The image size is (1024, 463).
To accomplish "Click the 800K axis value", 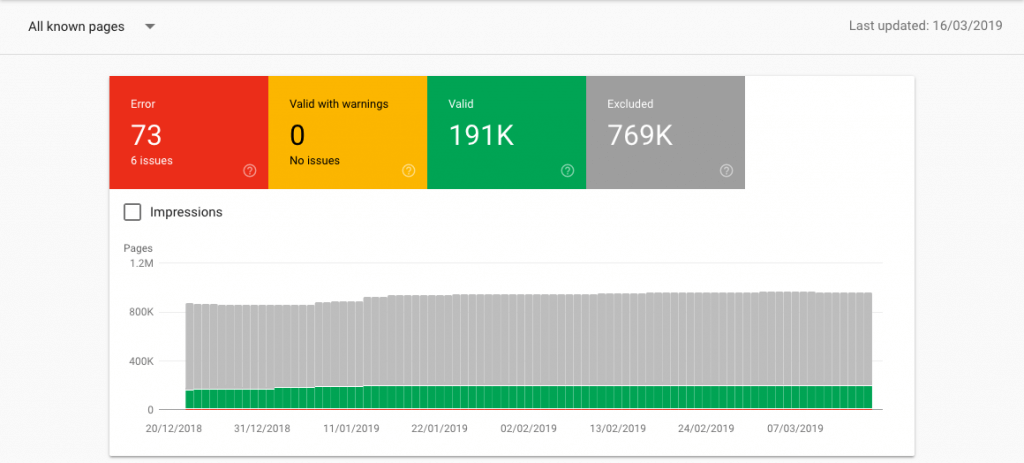I will [x=140, y=313].
